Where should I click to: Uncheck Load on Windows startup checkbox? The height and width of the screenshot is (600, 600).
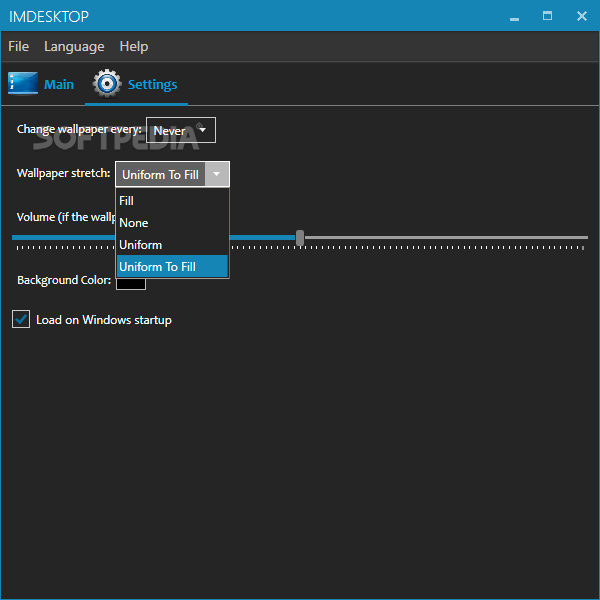[x=21, y=319]
